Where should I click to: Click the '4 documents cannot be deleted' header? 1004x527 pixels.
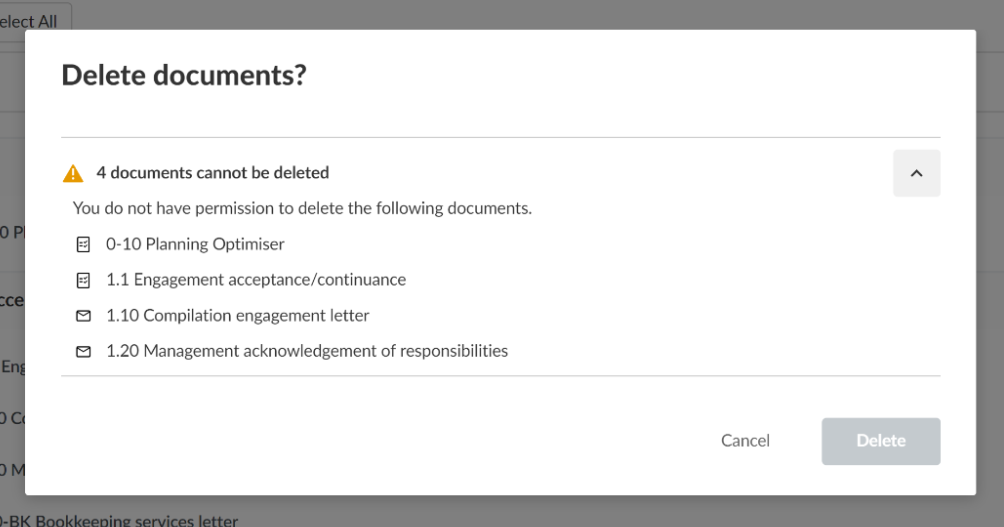213,173
